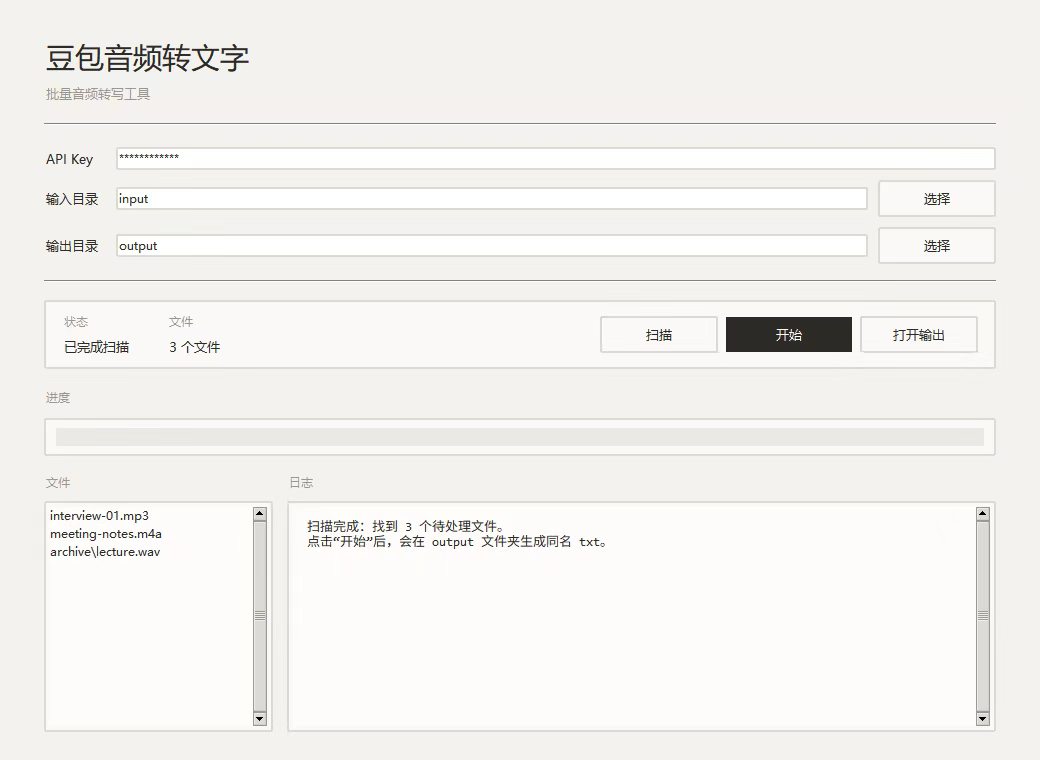Click the log line 扫描完成：找到 3 个待处理文件

[405, 526]
